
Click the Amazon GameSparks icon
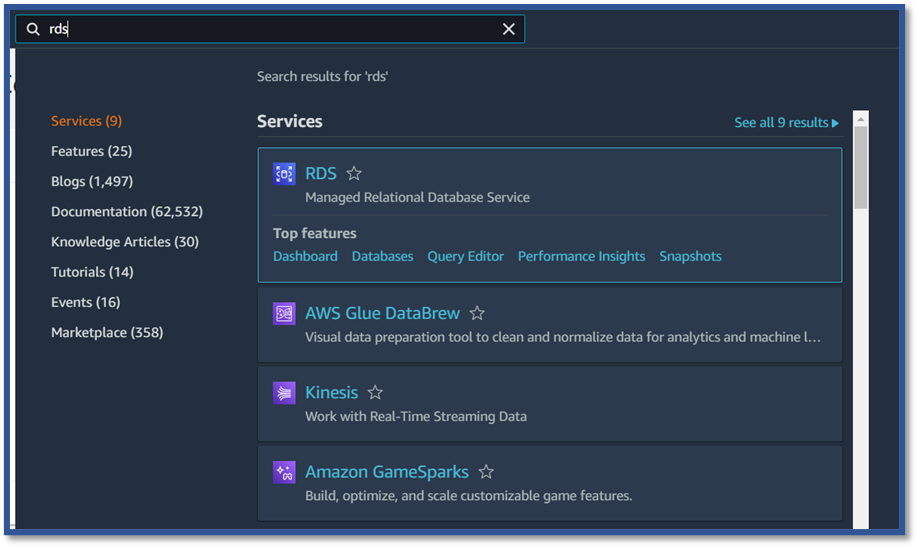(284, 472)
